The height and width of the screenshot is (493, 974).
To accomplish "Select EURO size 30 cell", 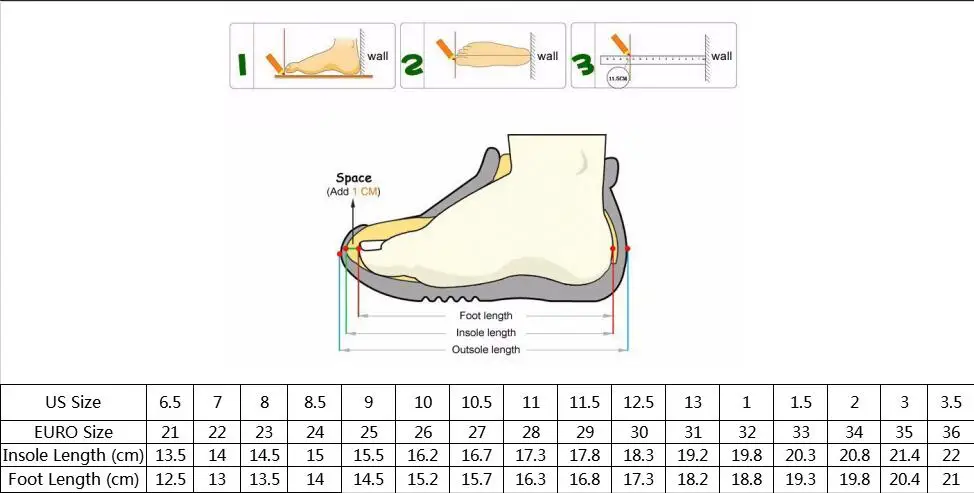I will [639, 432].
